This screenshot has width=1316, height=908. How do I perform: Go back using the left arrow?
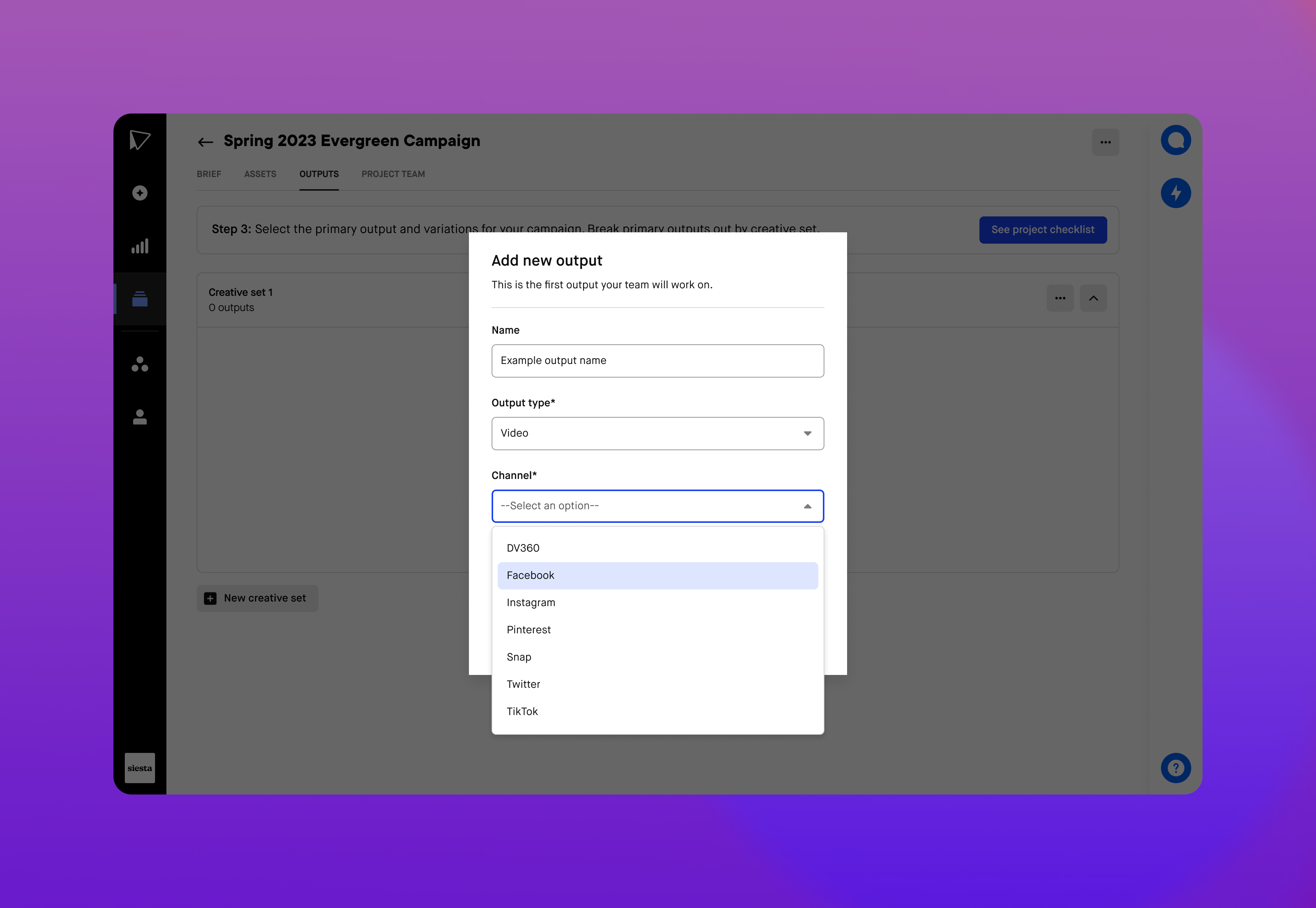205,142
